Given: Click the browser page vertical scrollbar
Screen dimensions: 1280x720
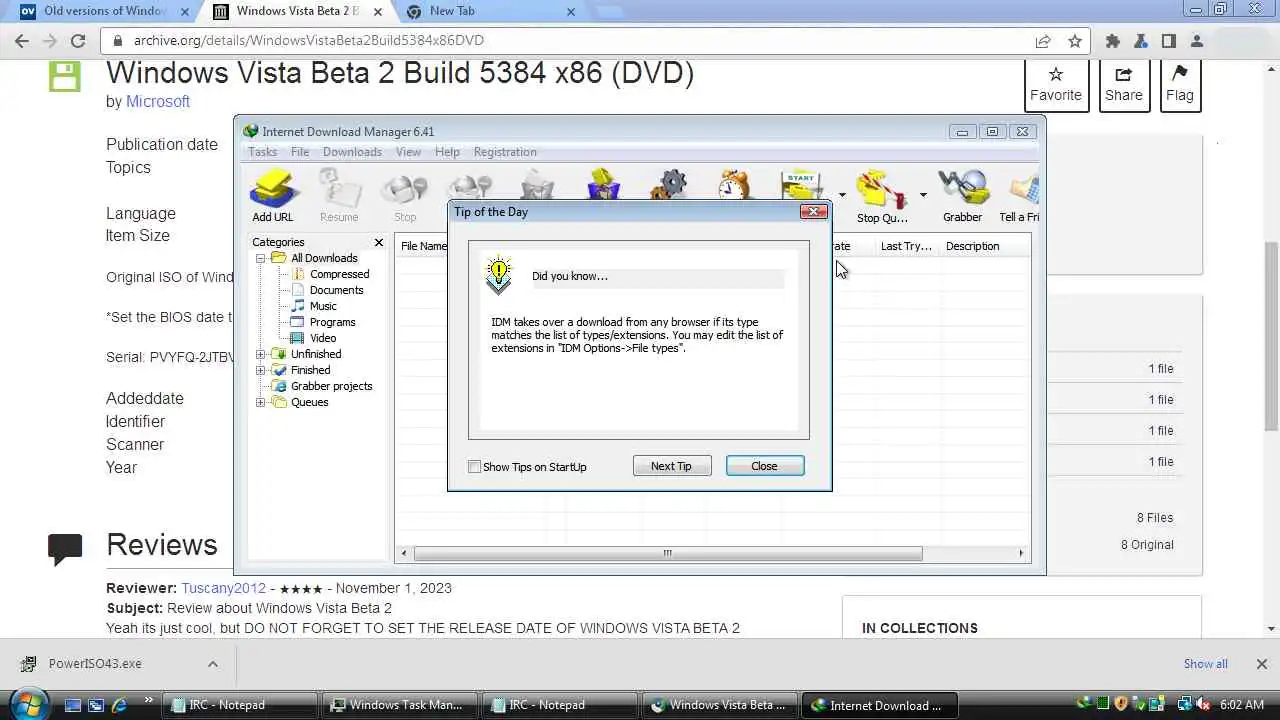Looking at the screenshot, I should click(x=1271, y=335).
